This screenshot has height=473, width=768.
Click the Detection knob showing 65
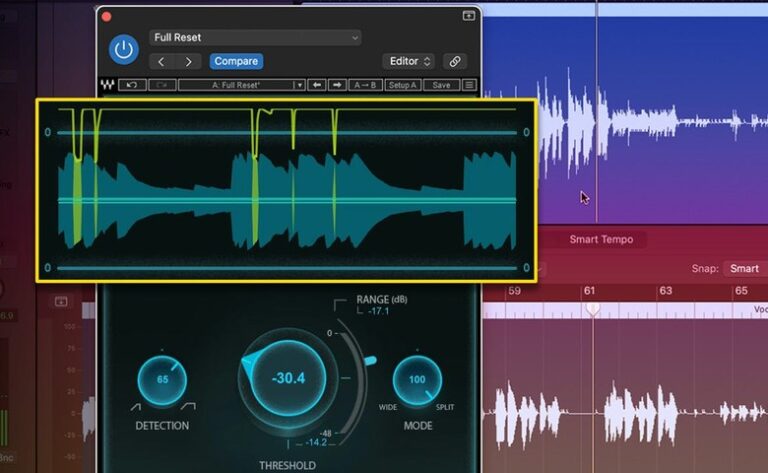click(x=162, y=379)
